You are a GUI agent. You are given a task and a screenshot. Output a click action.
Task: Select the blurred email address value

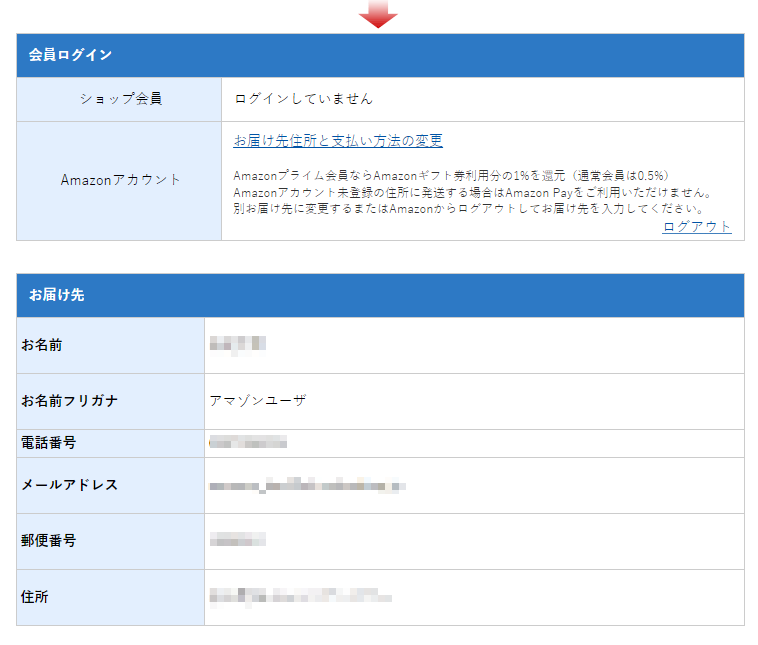[306, 486]
